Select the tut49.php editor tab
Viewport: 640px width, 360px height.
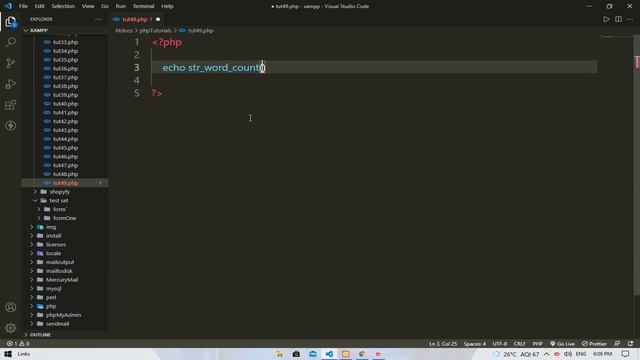135,19
